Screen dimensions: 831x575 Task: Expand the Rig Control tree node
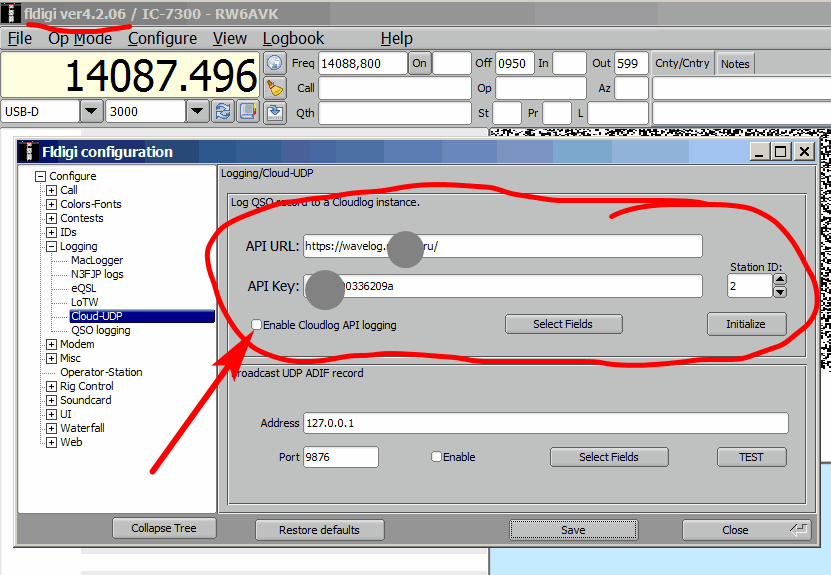(x=51, y=386)
